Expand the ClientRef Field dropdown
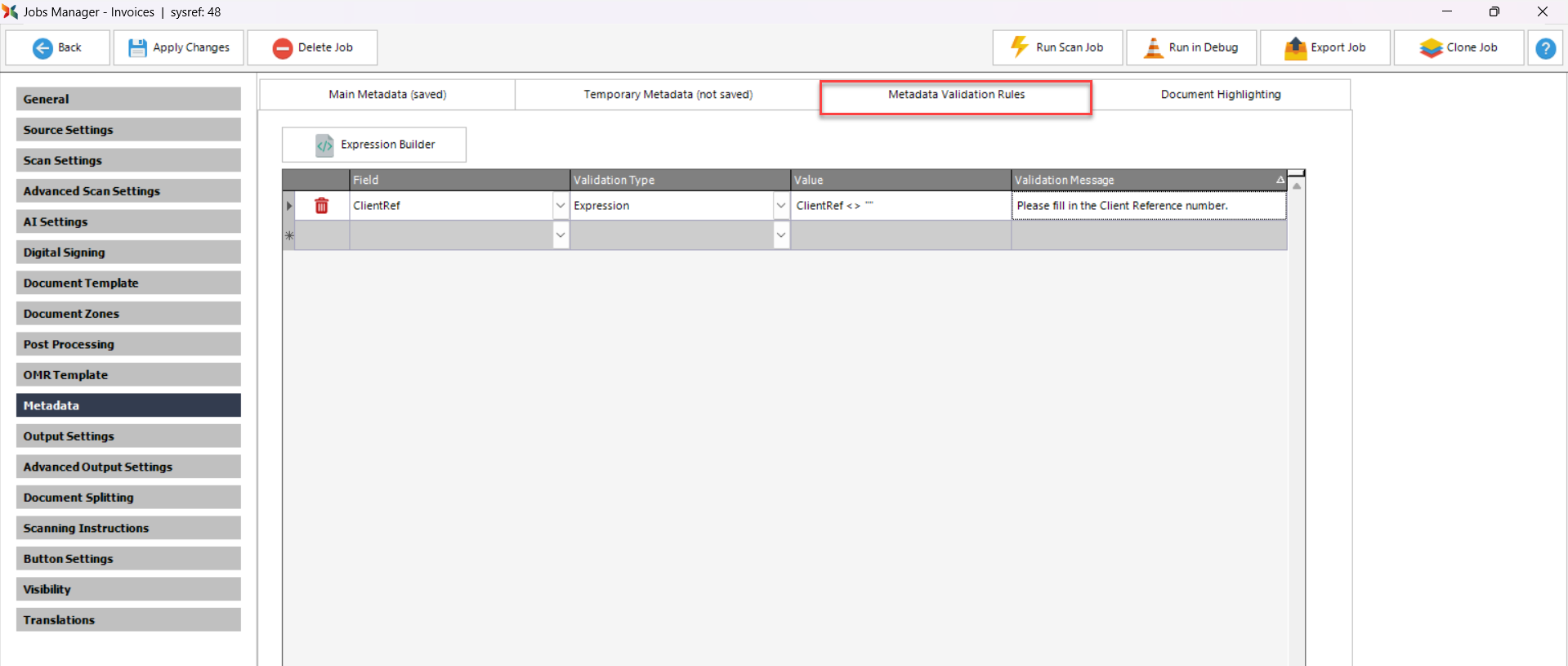The image size is (1568, 666). point(561,206)
